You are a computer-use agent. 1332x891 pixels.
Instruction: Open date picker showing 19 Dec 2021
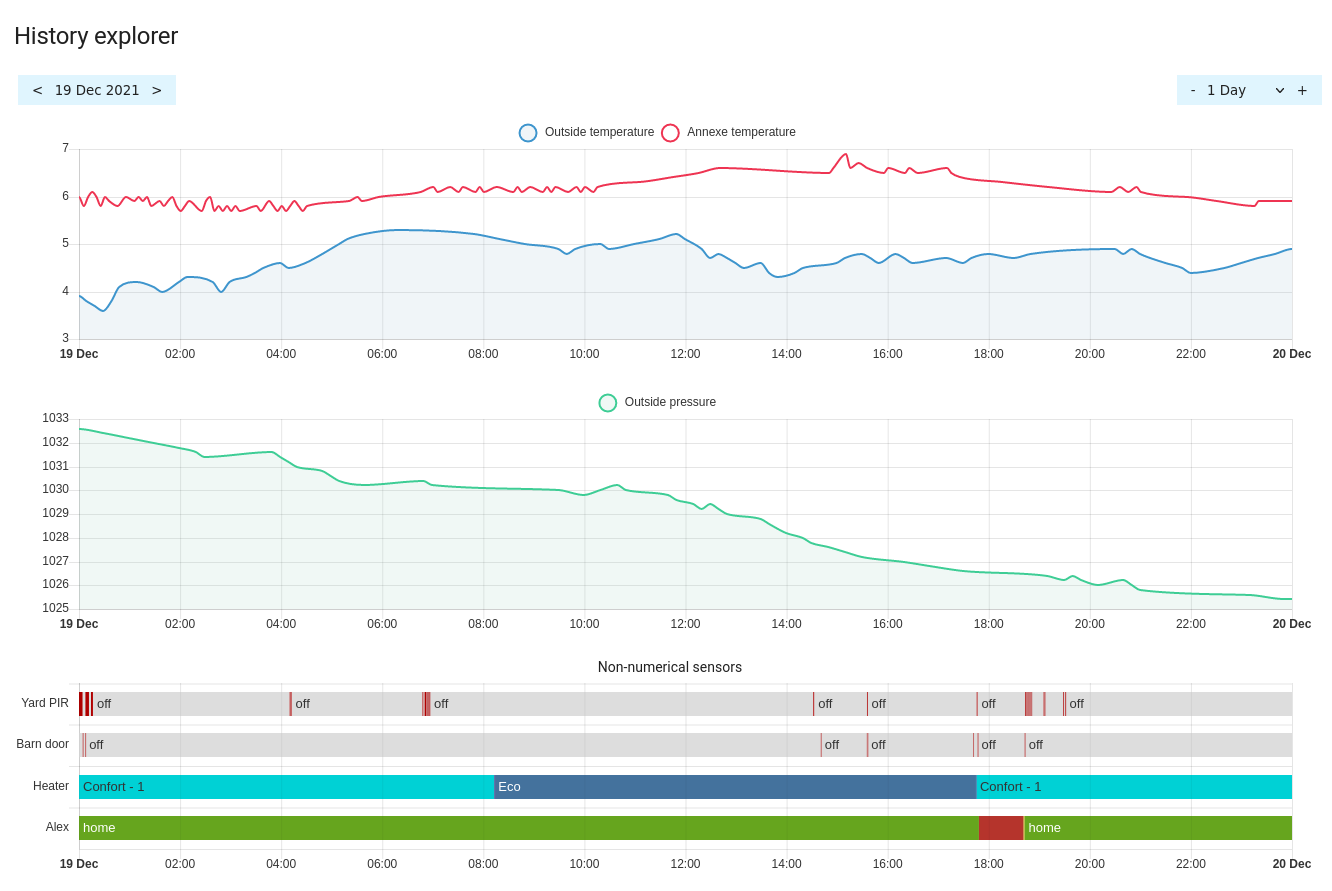(x=97, y=90)
